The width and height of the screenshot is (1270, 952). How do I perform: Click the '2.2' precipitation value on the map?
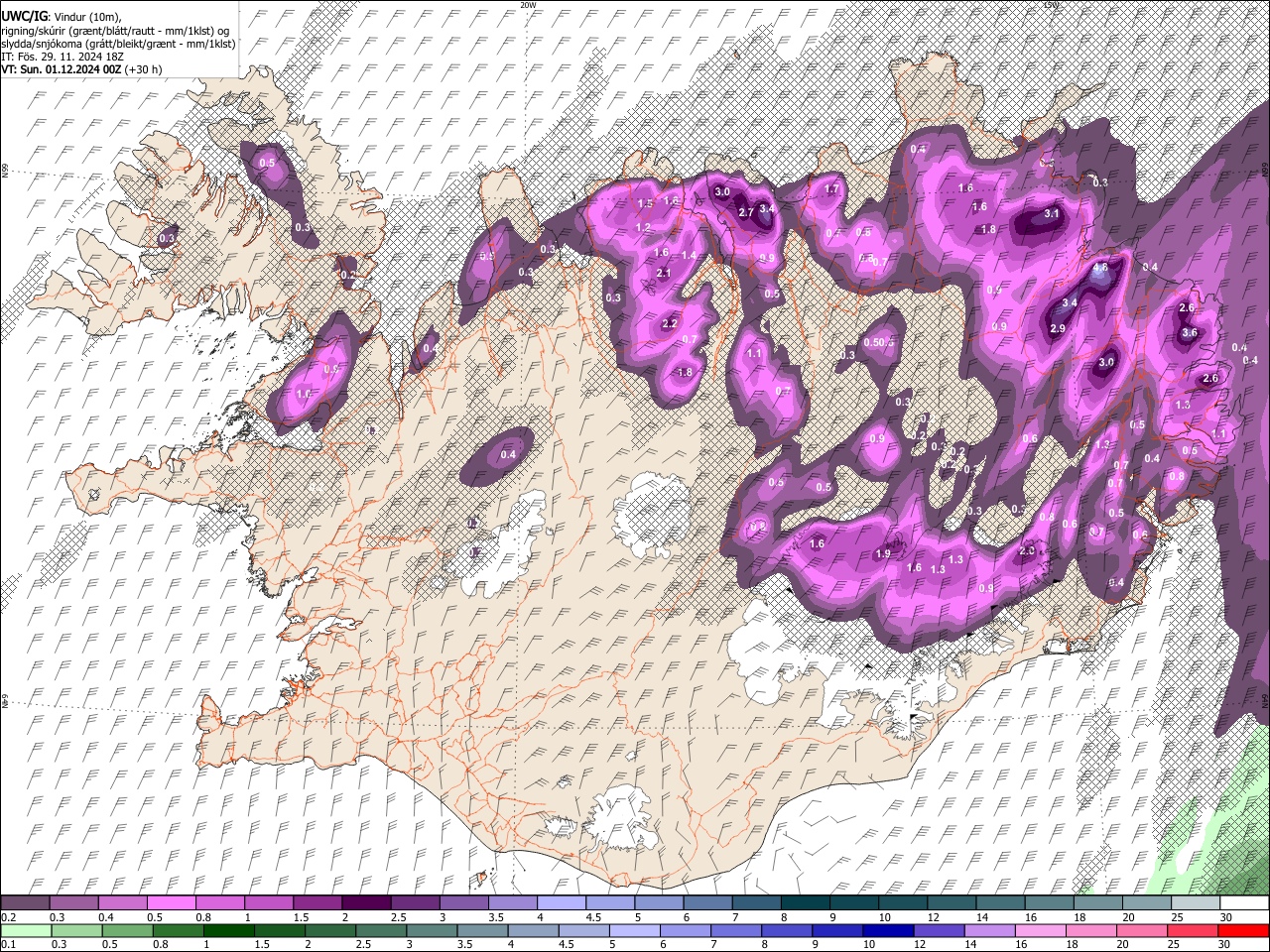(x=669, y=323)
